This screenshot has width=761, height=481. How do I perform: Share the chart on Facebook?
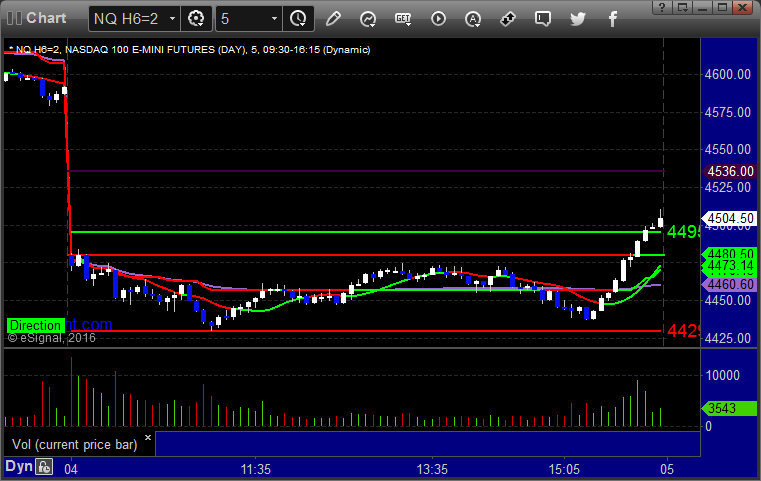point(612,19)
